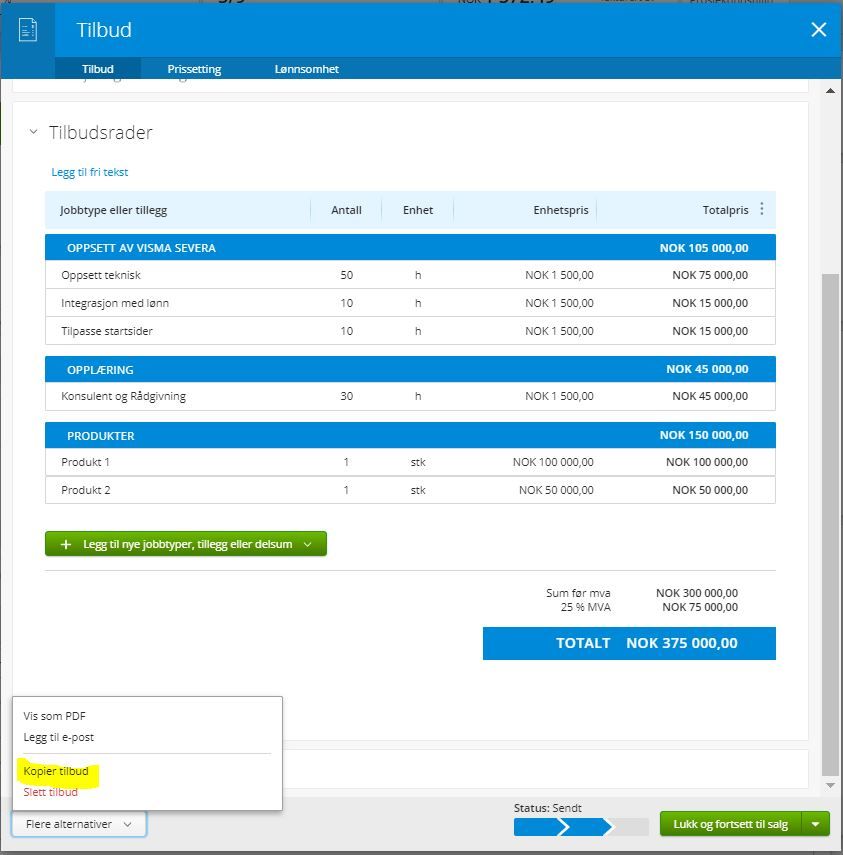Switch to the Lønnsomhet tab
The height and width of the screenshot is (855, 843).
[x=306, y=69]
